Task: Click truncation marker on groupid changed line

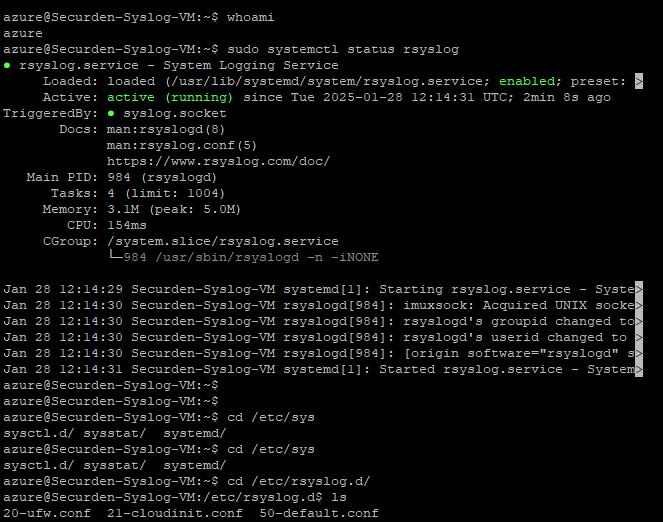Action: [x=639, y=321]
